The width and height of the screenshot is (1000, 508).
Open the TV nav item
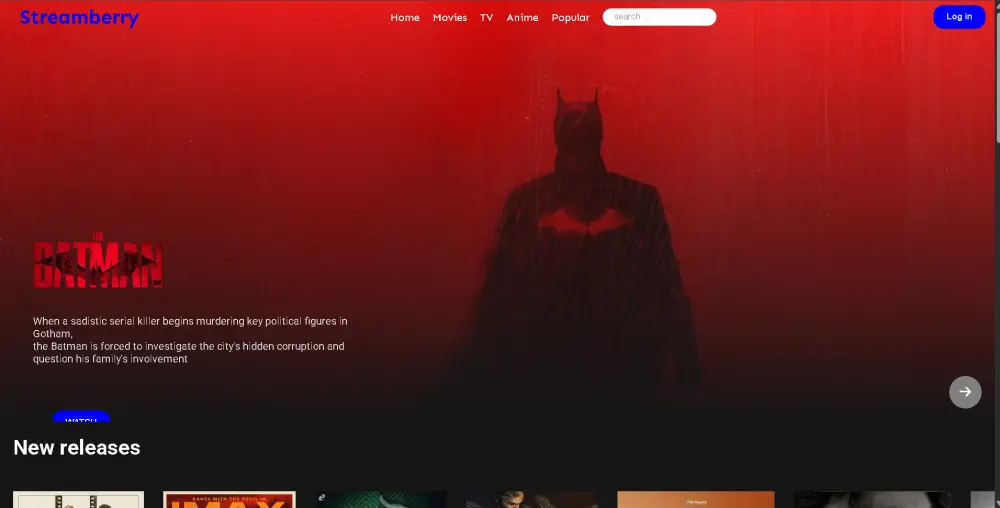[487, 18]
